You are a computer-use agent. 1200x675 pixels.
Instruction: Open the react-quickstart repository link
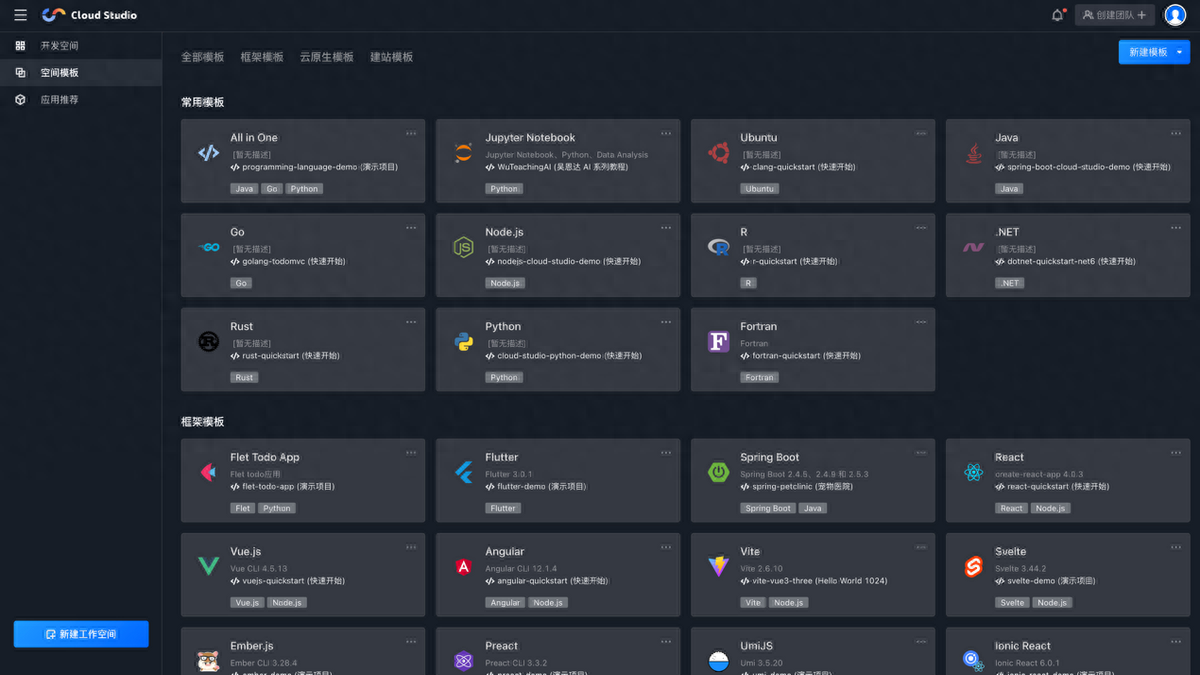[1051, 487]
